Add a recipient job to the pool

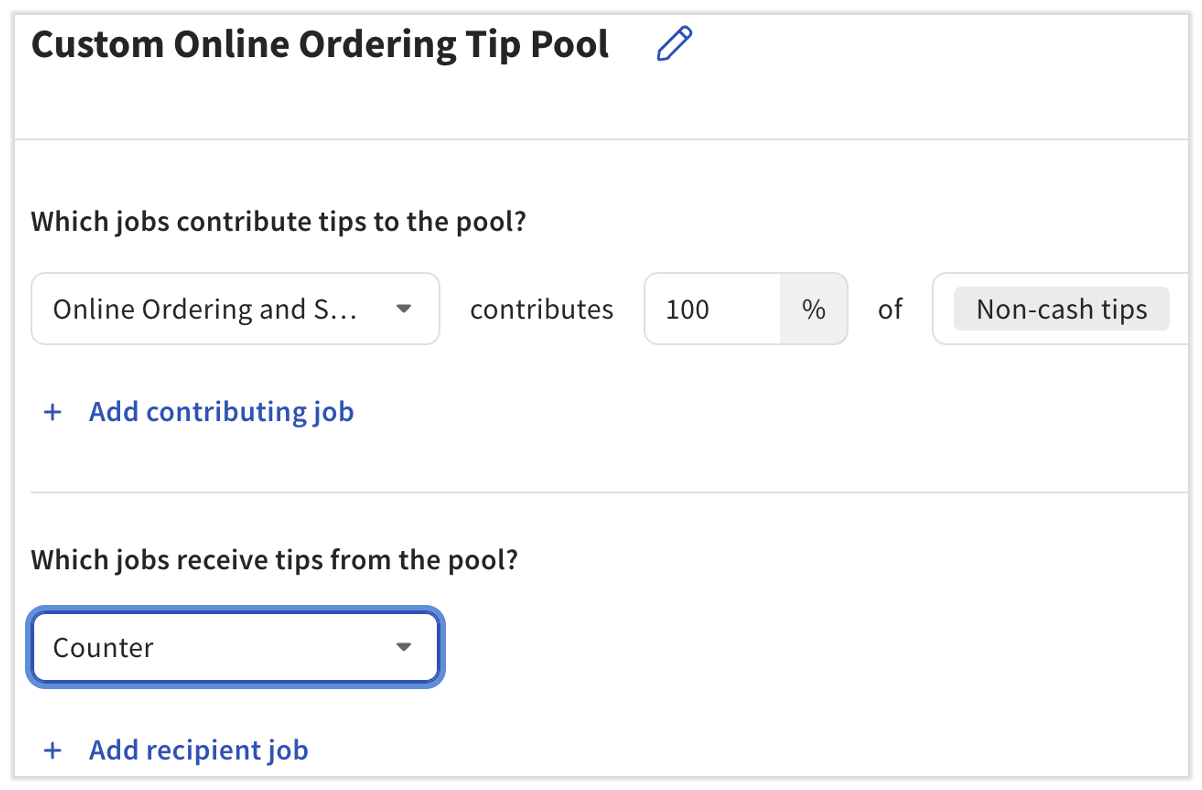(x=197, y=749)
